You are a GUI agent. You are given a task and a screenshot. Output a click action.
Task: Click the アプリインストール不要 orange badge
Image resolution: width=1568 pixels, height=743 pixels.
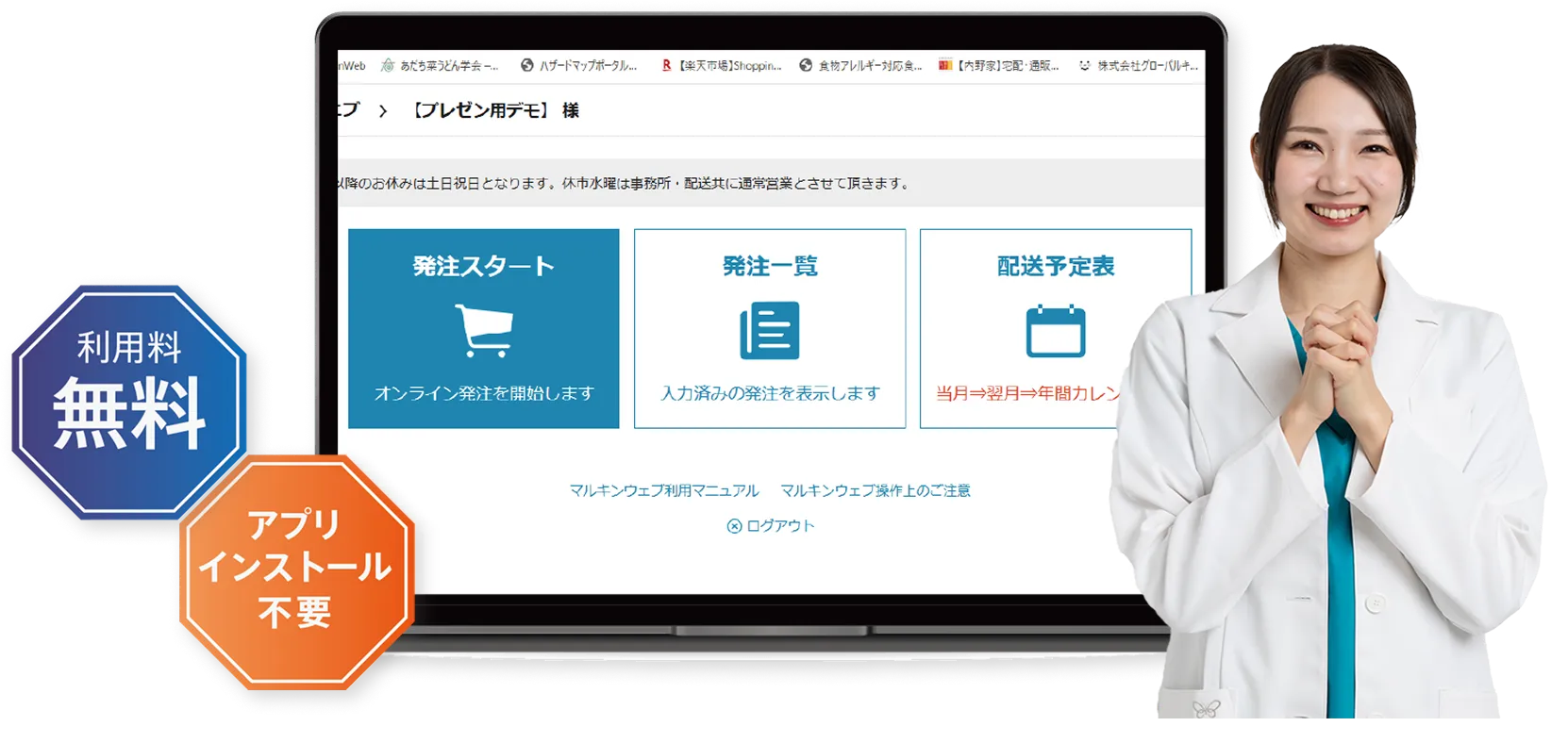pos(296,571)
